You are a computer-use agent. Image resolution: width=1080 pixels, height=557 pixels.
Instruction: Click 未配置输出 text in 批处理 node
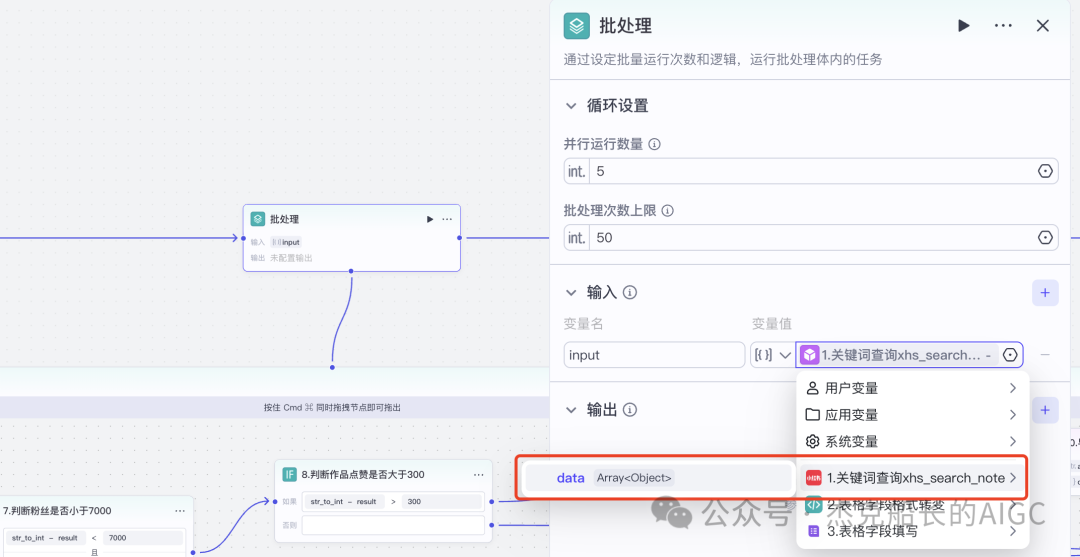291,258
